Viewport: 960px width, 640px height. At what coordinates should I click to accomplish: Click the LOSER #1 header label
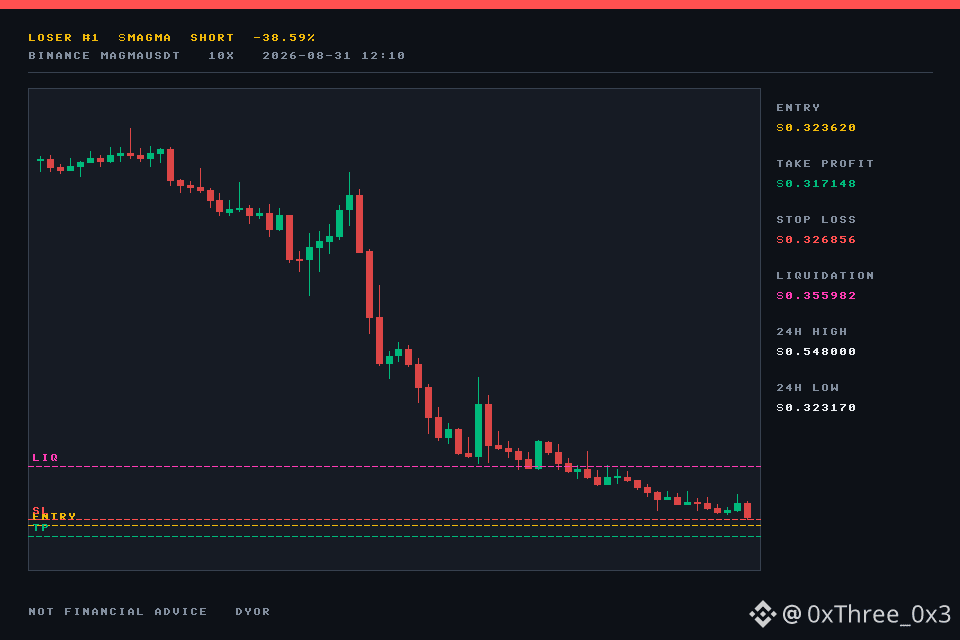point(64,38)
